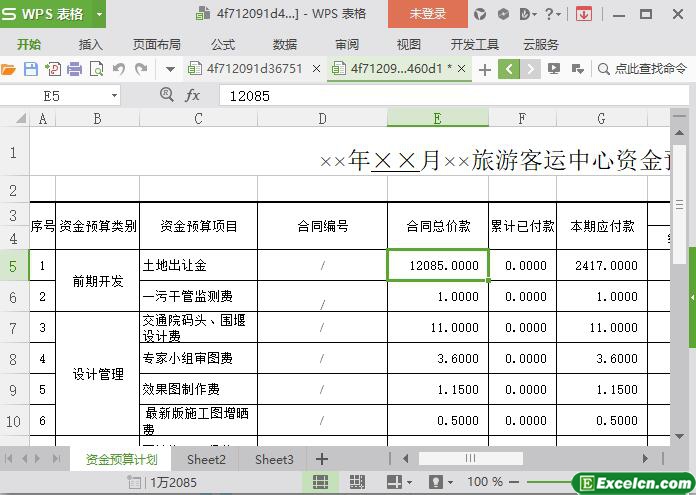696x495 pixels.
Task: Switch to the Sheet2 worksheet tab
Action: click(x=206, y=459)
